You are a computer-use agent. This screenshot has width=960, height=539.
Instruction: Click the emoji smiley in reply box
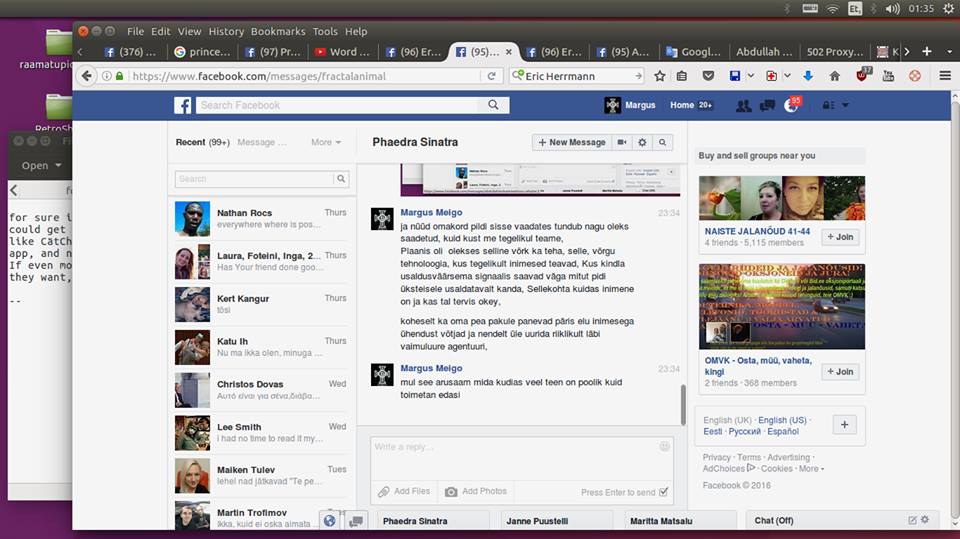tap(664, 447)
